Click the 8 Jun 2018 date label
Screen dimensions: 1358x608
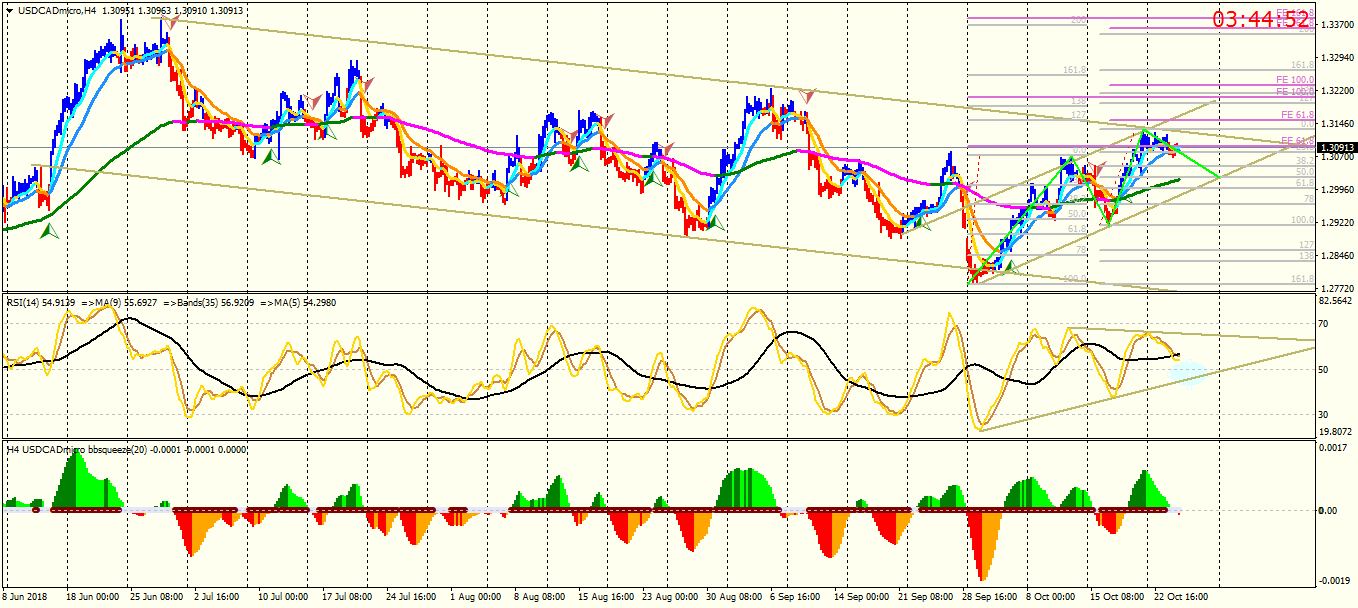point(26,597)
